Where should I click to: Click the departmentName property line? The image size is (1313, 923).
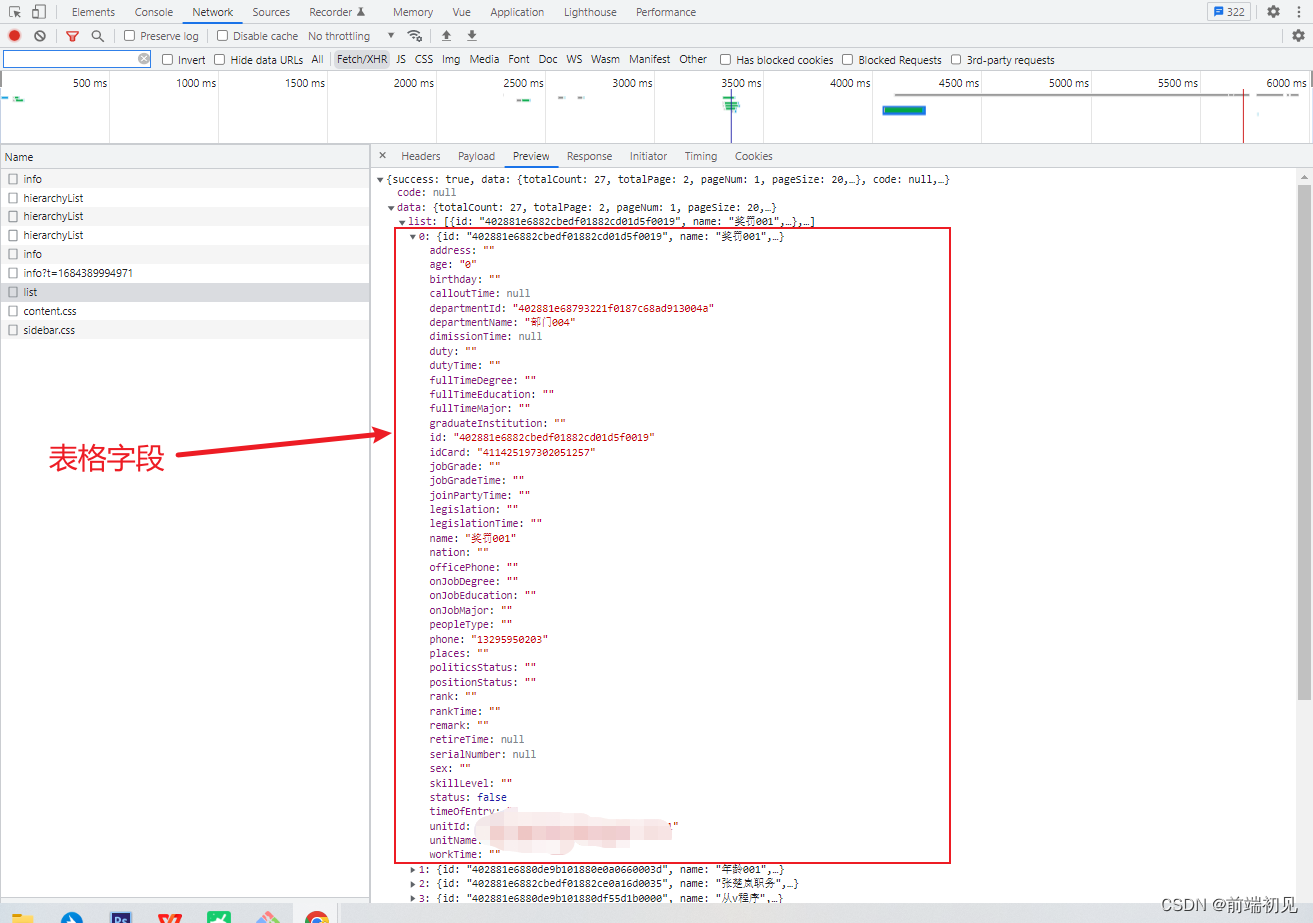tap(503, 323)
